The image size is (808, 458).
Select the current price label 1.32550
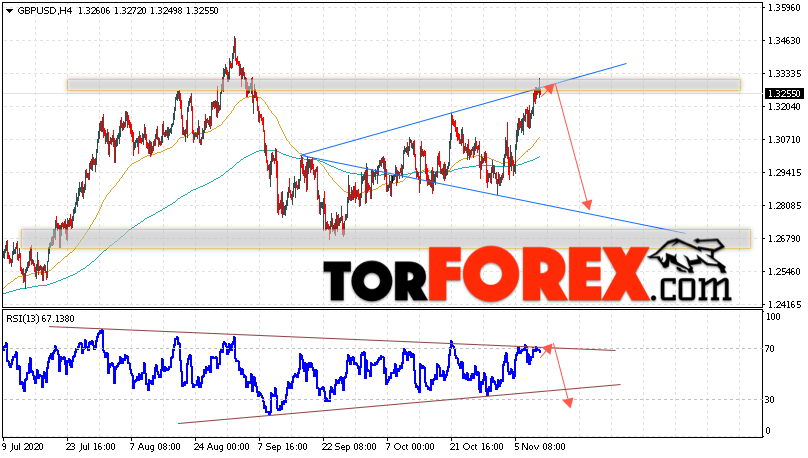click(x=783, y=93)
